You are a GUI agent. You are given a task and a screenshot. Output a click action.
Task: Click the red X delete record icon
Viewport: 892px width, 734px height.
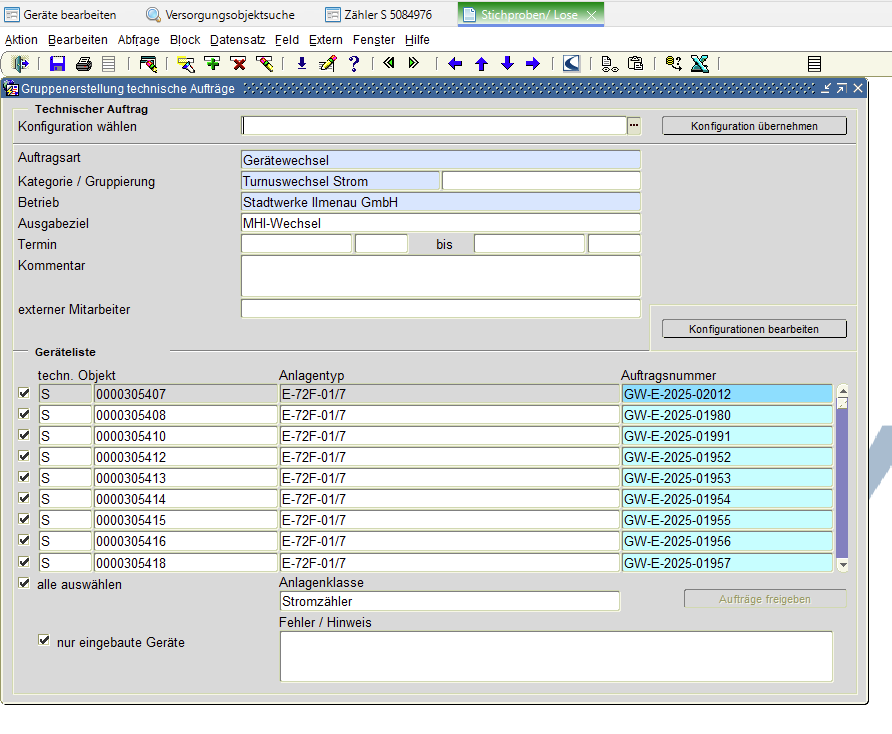coord(238,64)
